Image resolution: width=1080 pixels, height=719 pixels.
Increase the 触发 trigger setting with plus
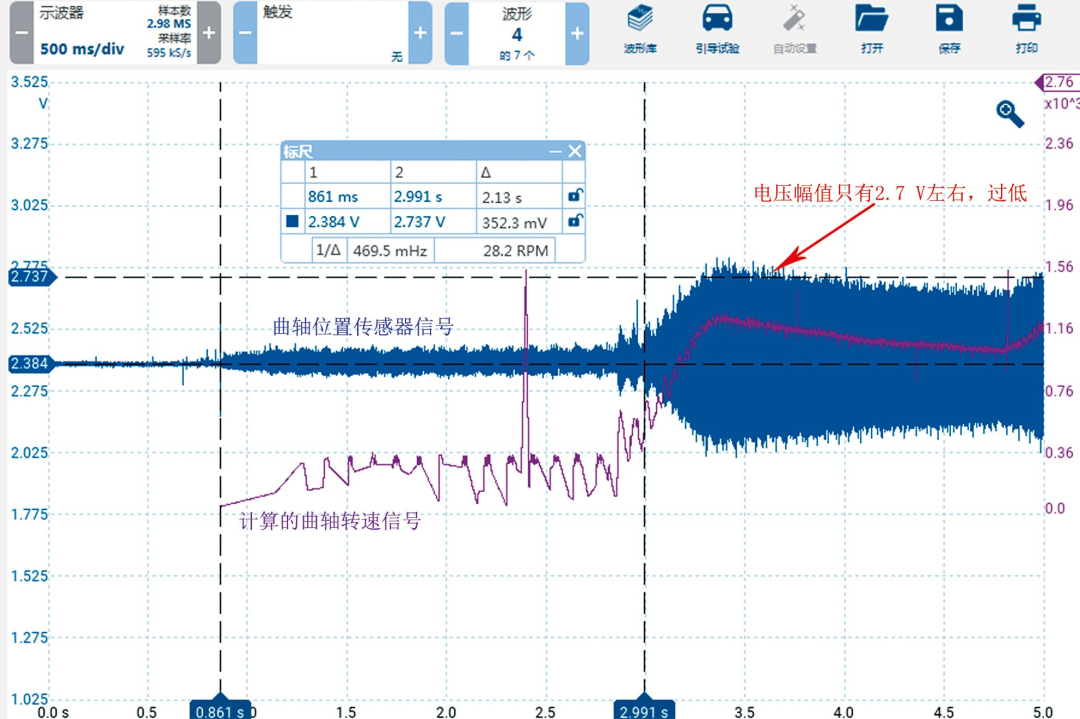coord(420,33)
